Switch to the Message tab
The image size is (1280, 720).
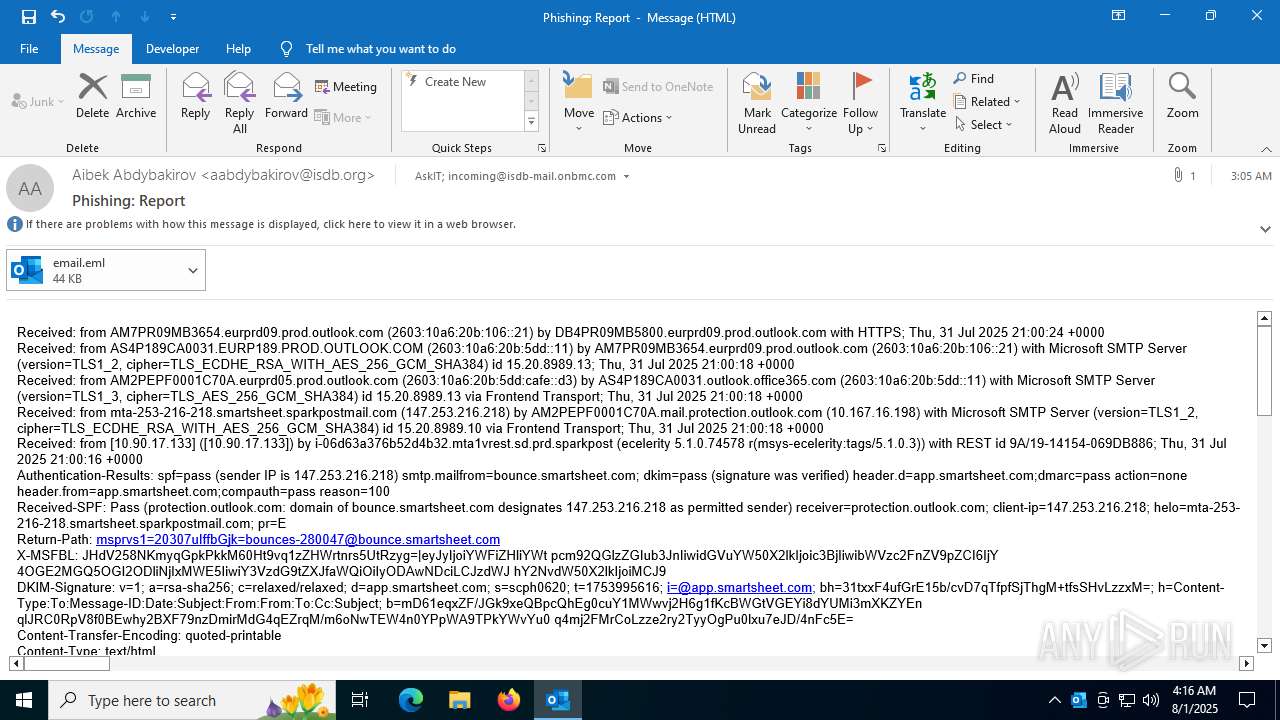click(96, 48)
